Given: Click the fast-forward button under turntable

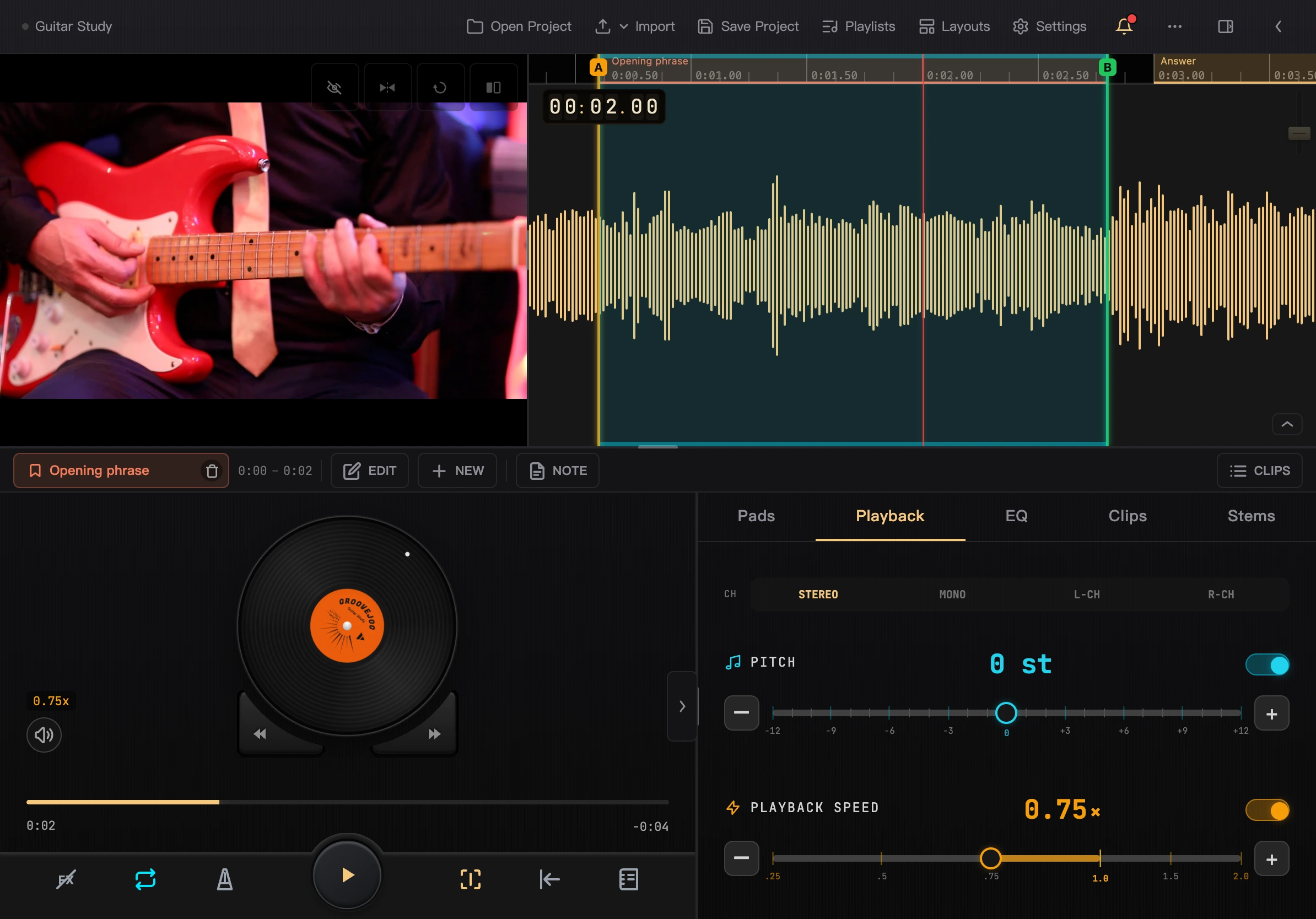Looking at the screenshot, I should pyautogui.click(x=434, y=734).
